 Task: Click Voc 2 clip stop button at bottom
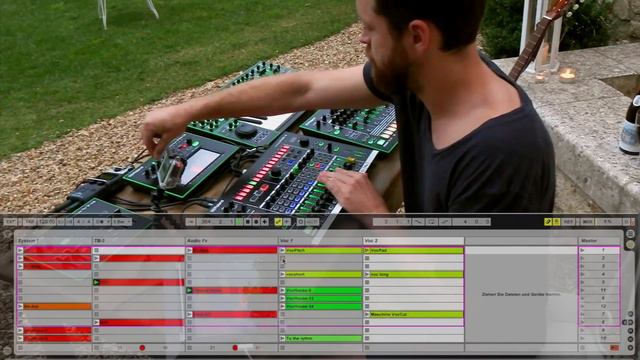click(367, 348)
